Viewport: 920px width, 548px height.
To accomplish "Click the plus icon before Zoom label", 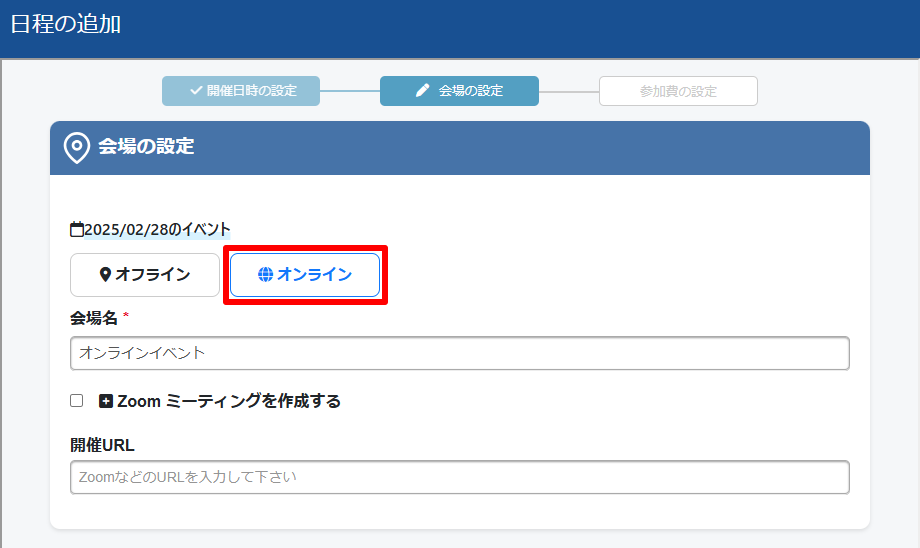I will (x=106, y=401).
